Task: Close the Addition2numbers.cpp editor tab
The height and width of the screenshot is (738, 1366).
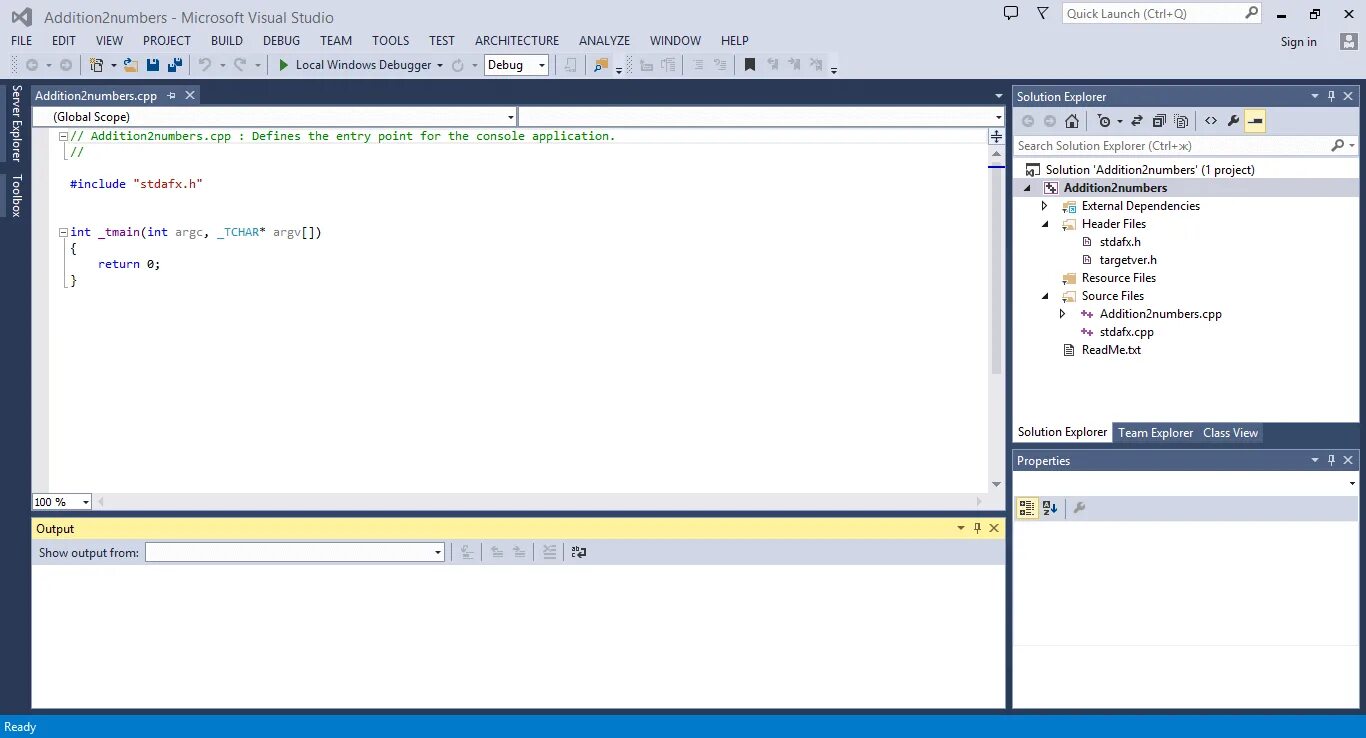Action: point(190,95)
